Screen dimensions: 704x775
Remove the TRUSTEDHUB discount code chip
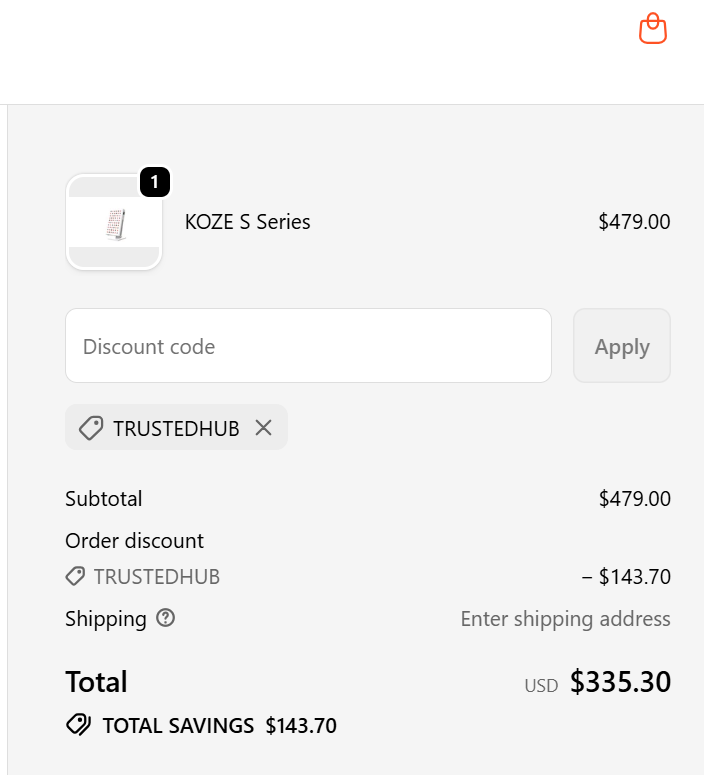pos(263,428)
